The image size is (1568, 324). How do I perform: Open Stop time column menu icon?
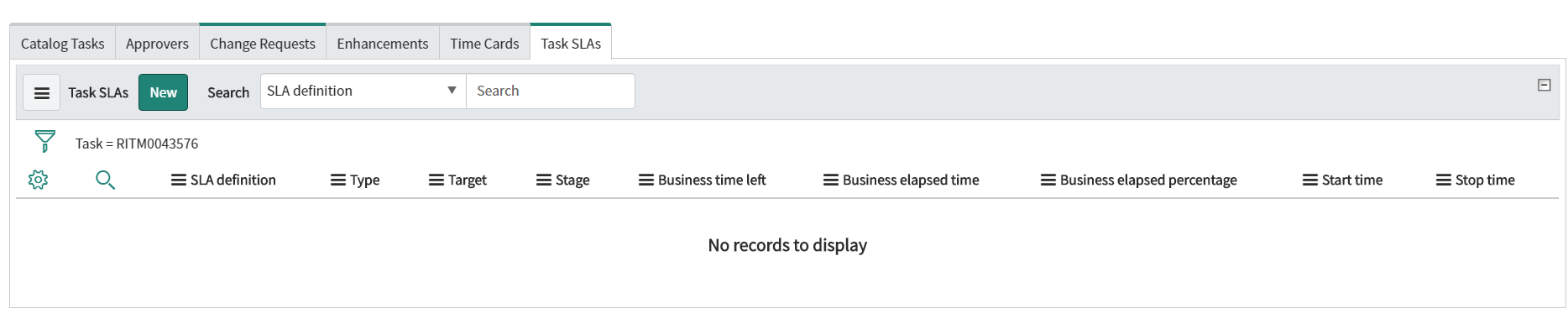click(x=1444, y=180)
